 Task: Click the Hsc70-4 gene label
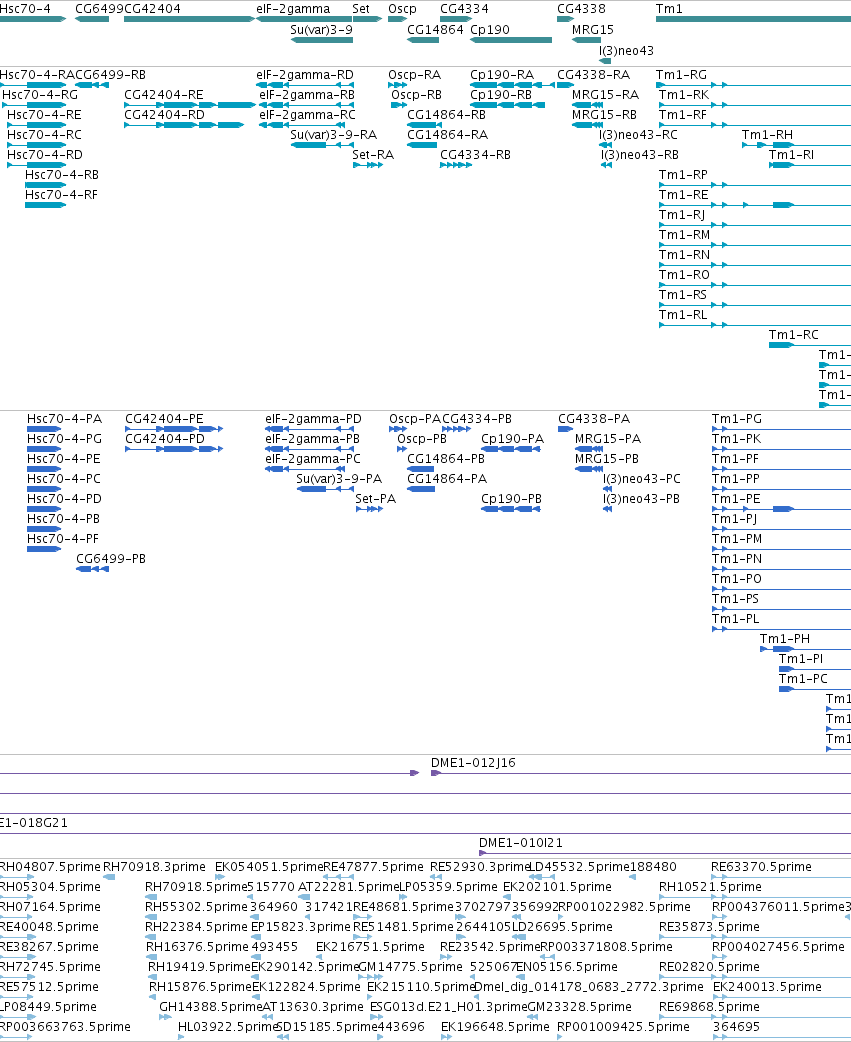(25, 9)
